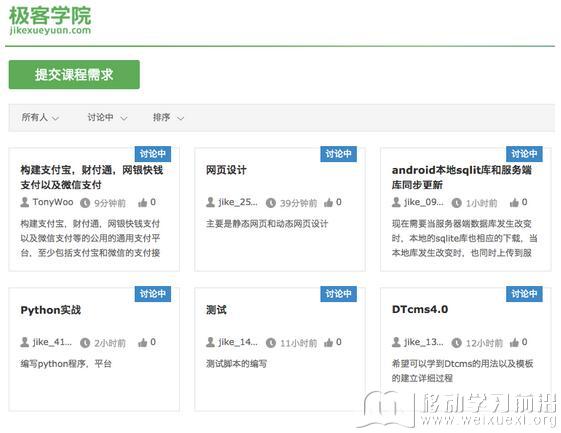Viewport: 561px width, 433px height.
Task: Click thumbs-up icon on 测试 card
Action: (x=328, y=343)
